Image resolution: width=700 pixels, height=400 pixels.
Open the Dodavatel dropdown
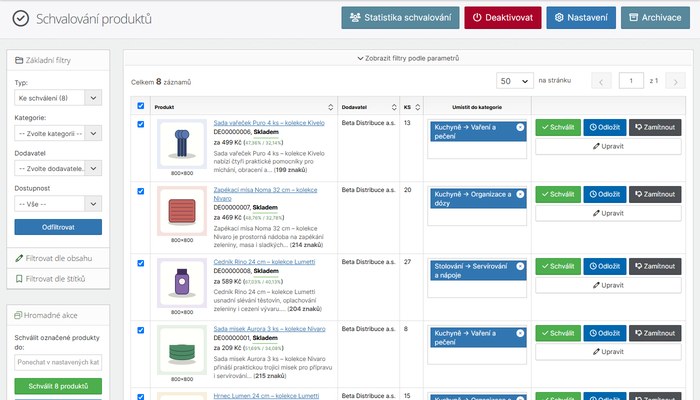tap(58, 168)
